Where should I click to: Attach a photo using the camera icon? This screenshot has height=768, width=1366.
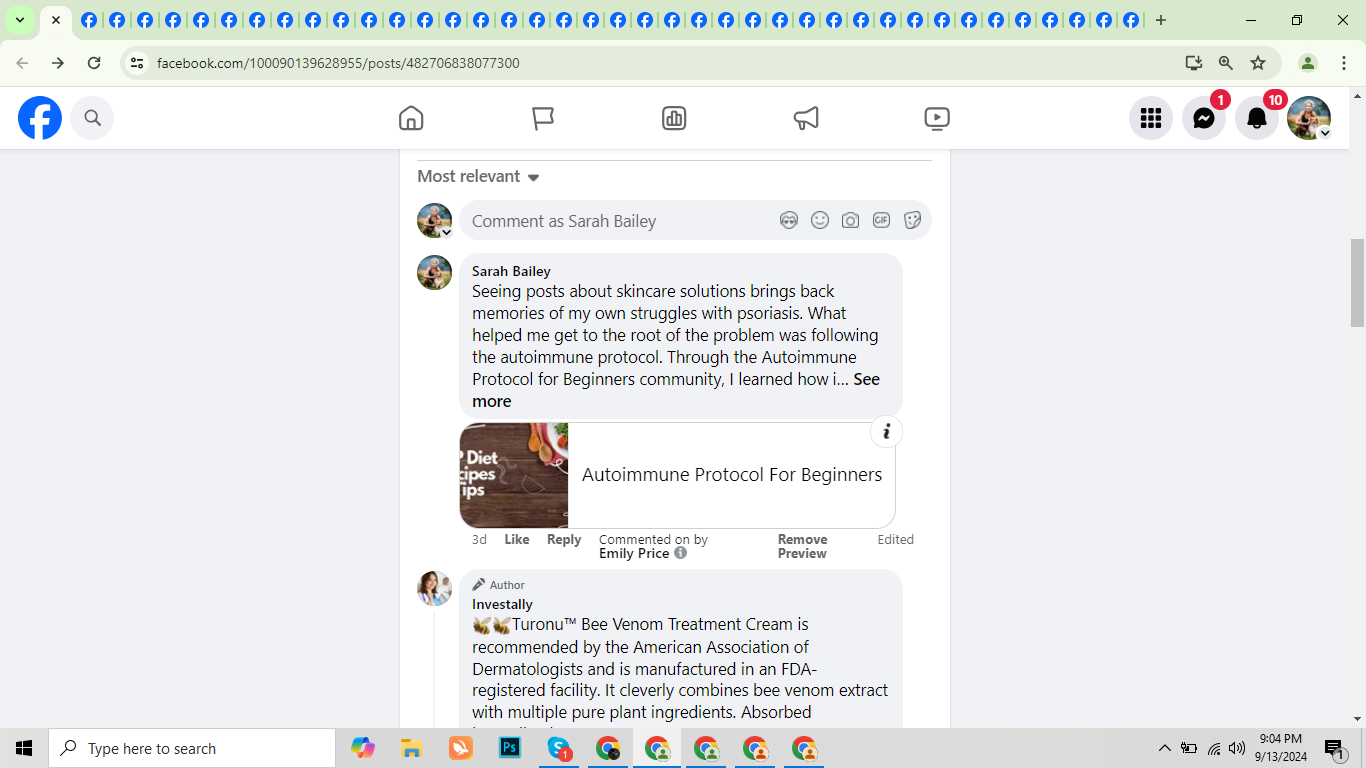point(850,221)
